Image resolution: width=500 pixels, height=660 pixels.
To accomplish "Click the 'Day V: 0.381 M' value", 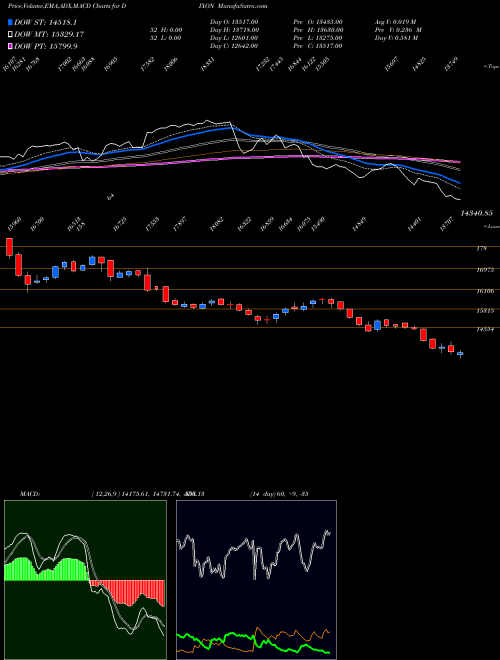I will click(x=396, y=38).
